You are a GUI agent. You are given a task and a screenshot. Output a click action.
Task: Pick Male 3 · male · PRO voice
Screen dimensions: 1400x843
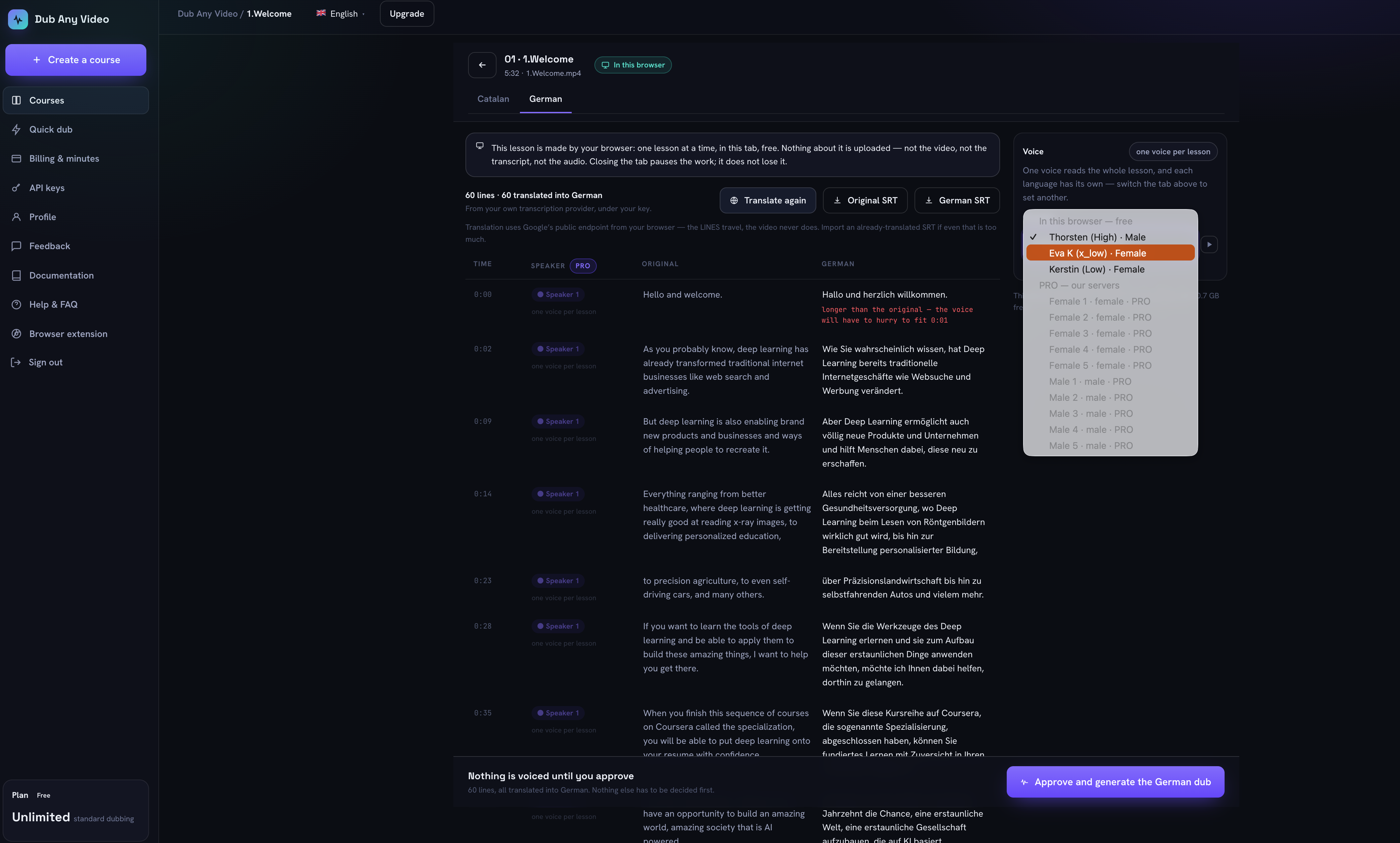pyautogui.click(x=1110, y=413)
